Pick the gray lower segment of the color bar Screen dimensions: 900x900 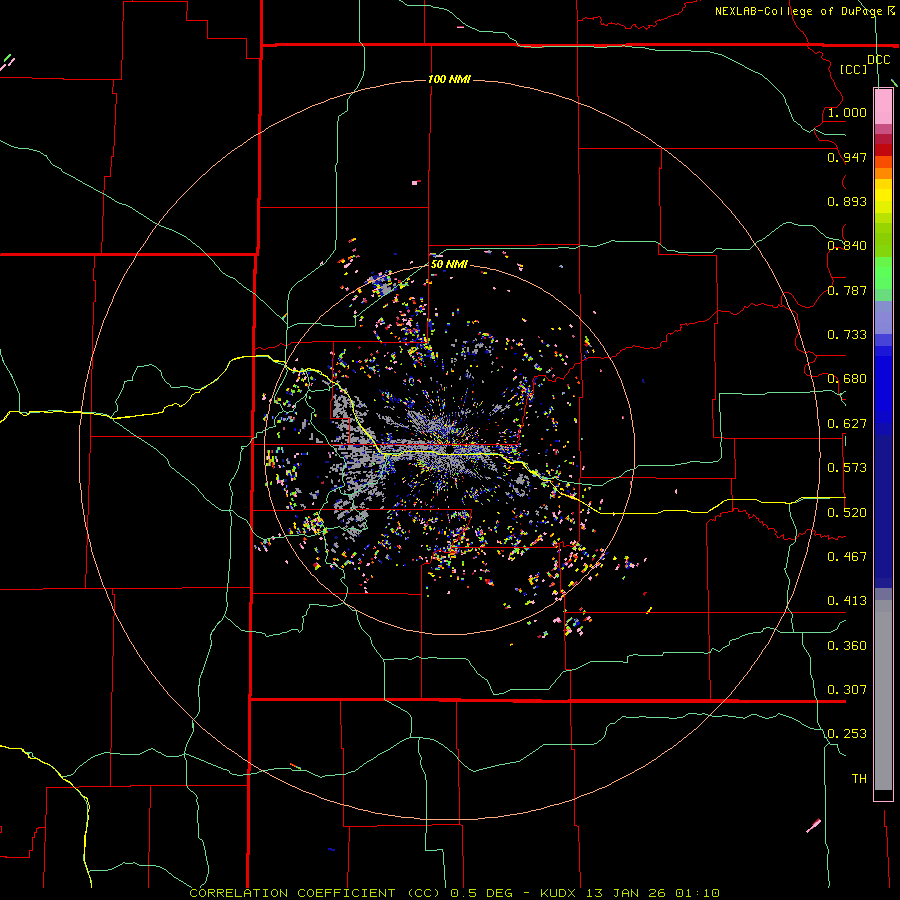pyautogui.click(x=883, y=695)
